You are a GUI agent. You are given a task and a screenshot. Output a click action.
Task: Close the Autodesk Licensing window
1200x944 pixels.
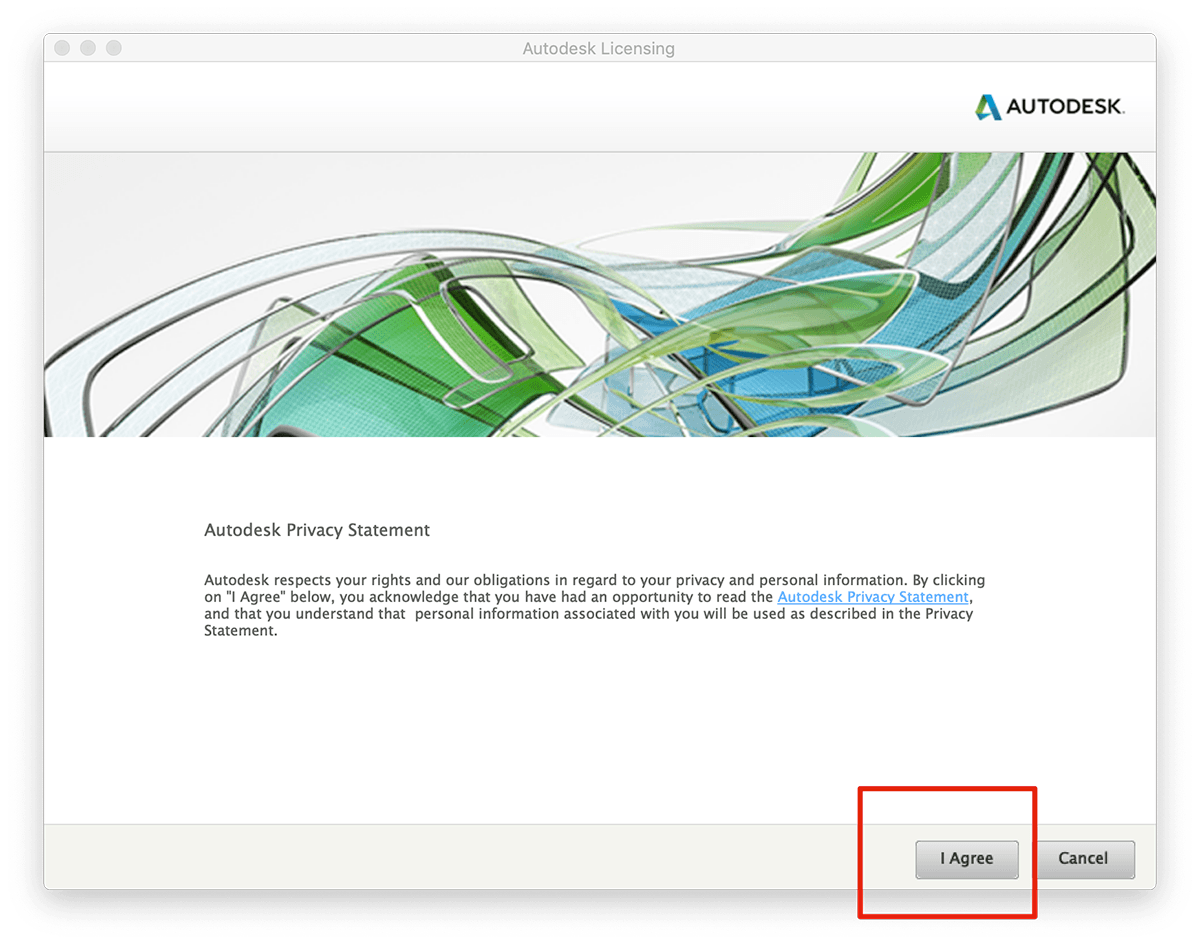(x=62, y=48)
